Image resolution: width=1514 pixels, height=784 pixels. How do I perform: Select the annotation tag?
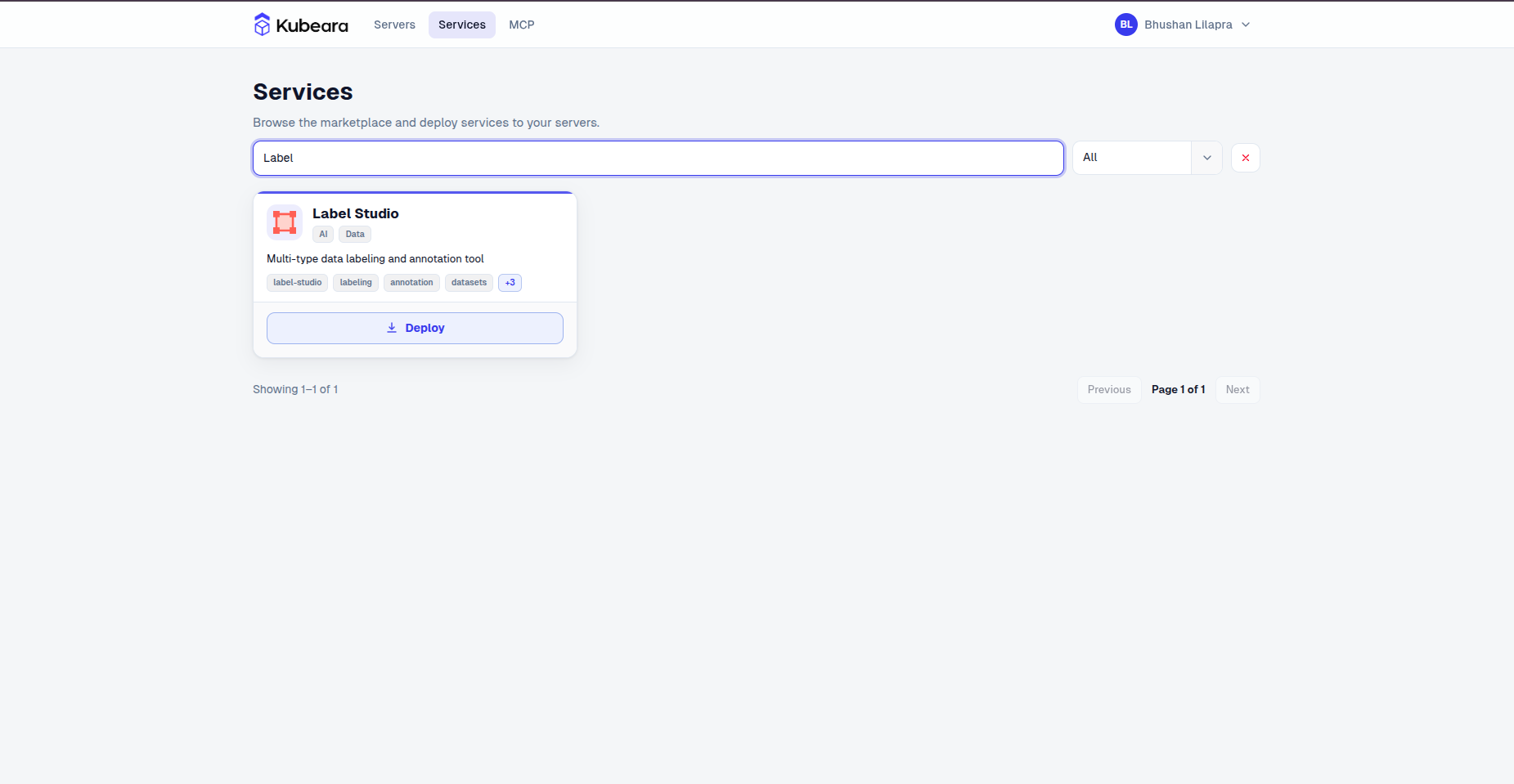pyautogui.click(x=411, y=283)
